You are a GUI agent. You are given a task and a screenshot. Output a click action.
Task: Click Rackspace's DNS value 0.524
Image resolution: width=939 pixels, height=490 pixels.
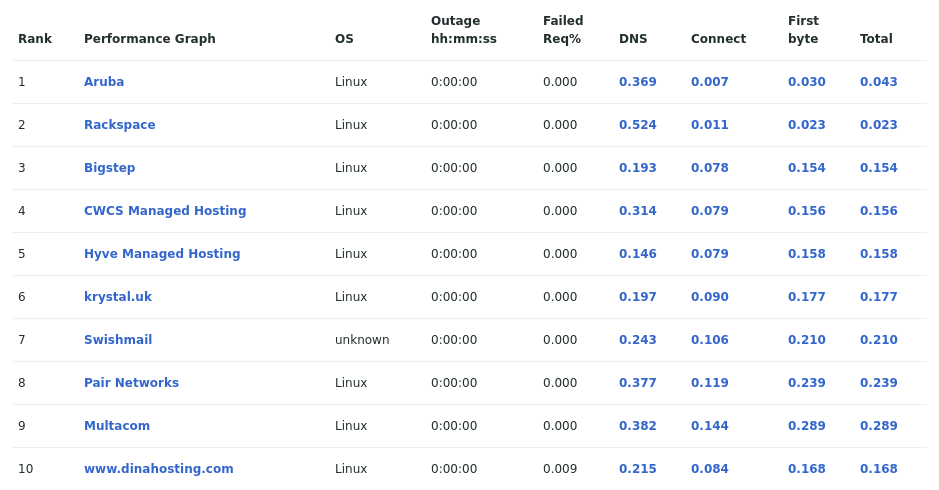[x=637, y=125]
